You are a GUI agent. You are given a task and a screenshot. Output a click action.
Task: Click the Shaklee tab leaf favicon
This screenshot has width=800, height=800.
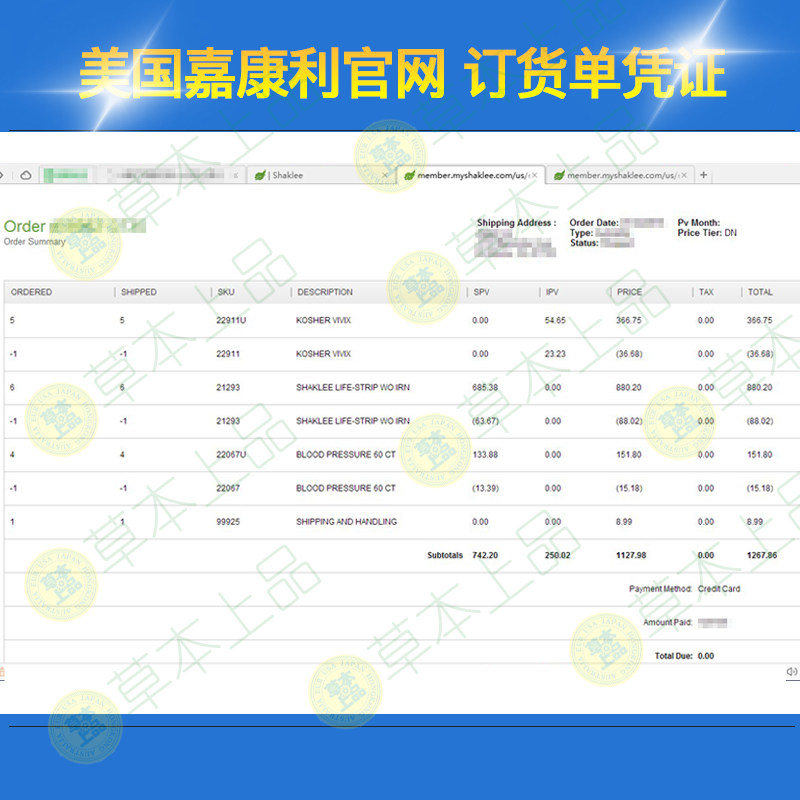(260, 175)
